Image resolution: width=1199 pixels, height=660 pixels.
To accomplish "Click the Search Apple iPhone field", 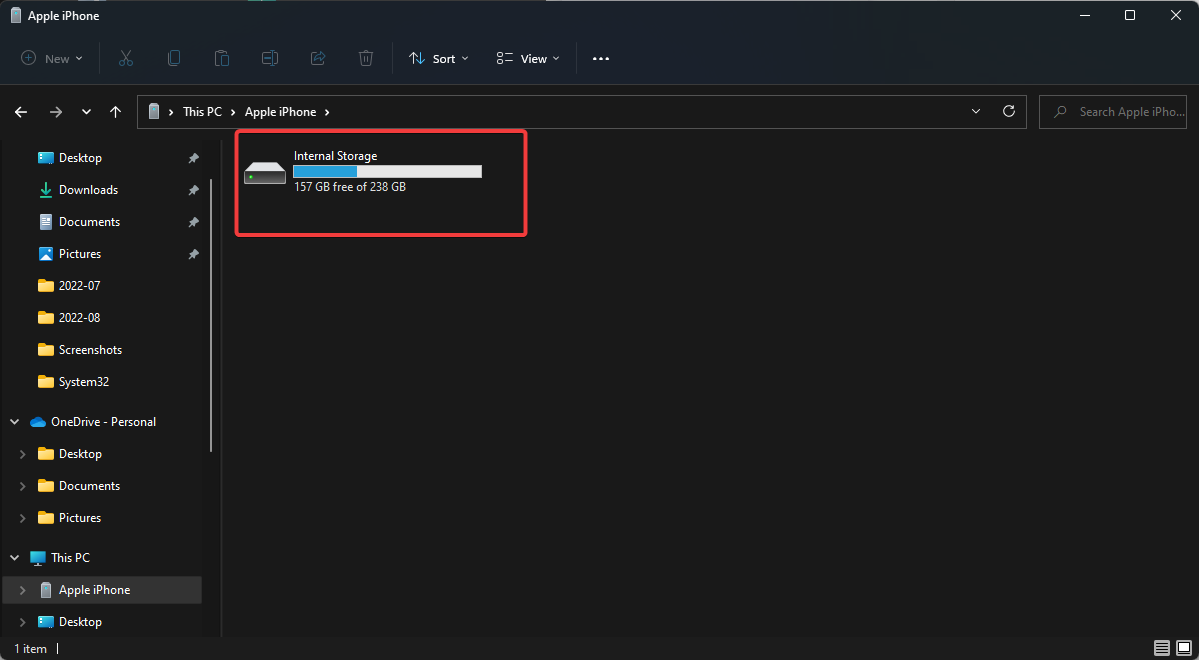I will (1113, 112).
